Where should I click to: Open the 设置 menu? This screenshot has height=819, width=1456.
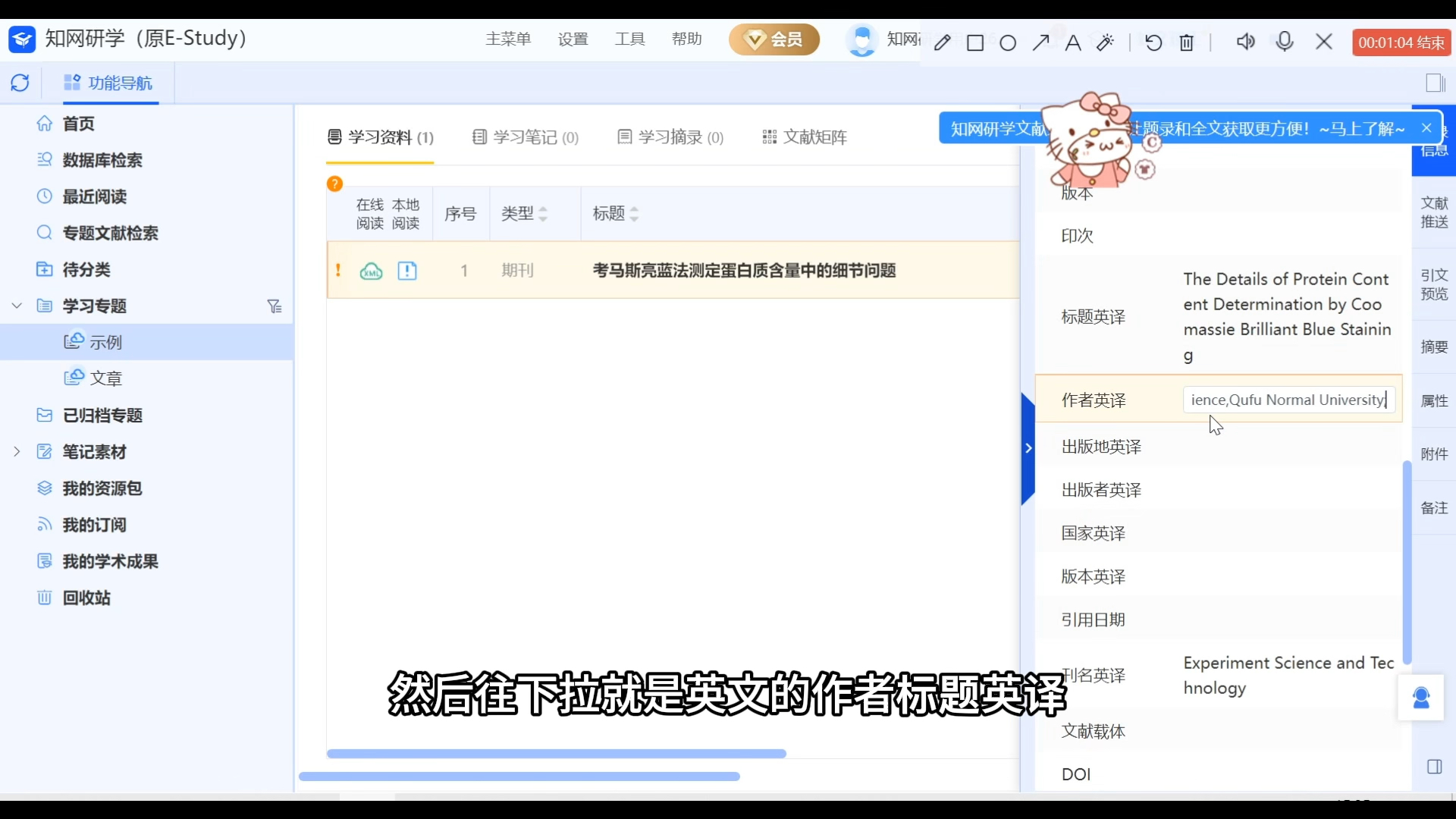(573, 39)
